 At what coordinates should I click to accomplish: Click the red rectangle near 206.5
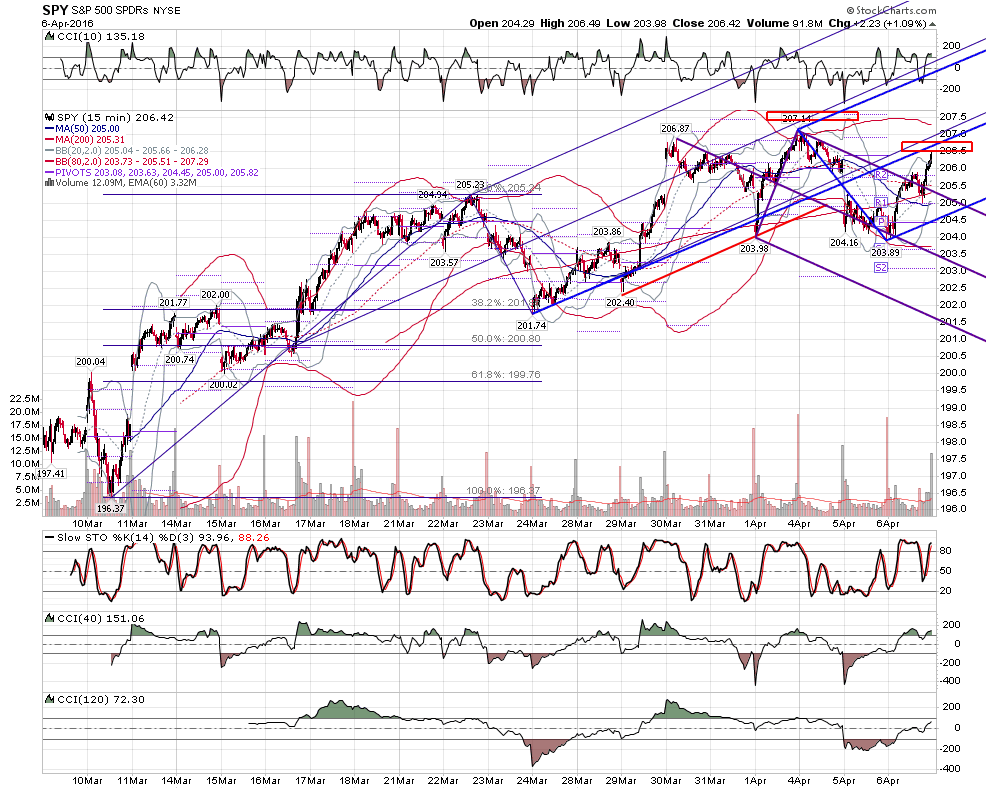click(936, 146)
